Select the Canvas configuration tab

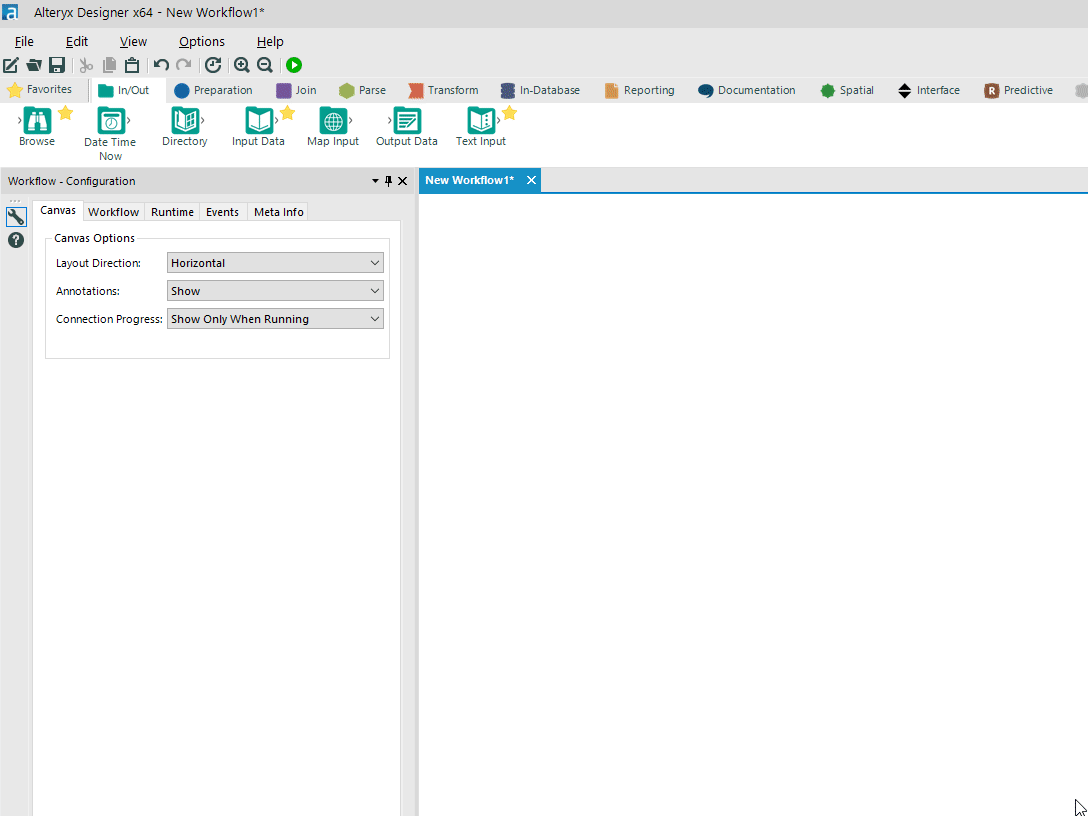pyautogui.click(x=58, y=210)
